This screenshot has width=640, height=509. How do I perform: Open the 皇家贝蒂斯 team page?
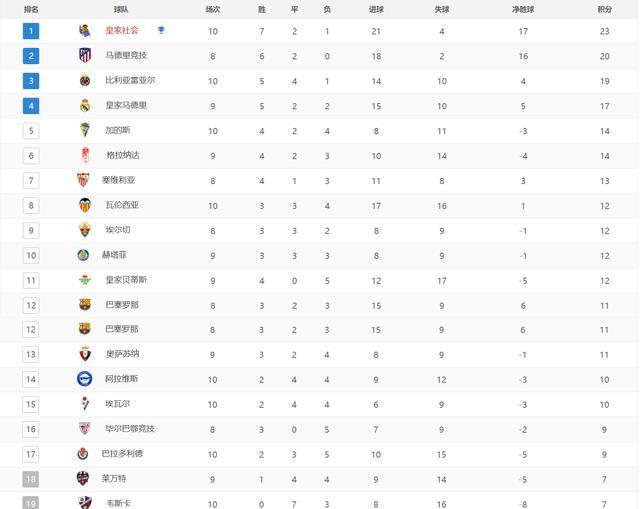(x=125, y=279)
